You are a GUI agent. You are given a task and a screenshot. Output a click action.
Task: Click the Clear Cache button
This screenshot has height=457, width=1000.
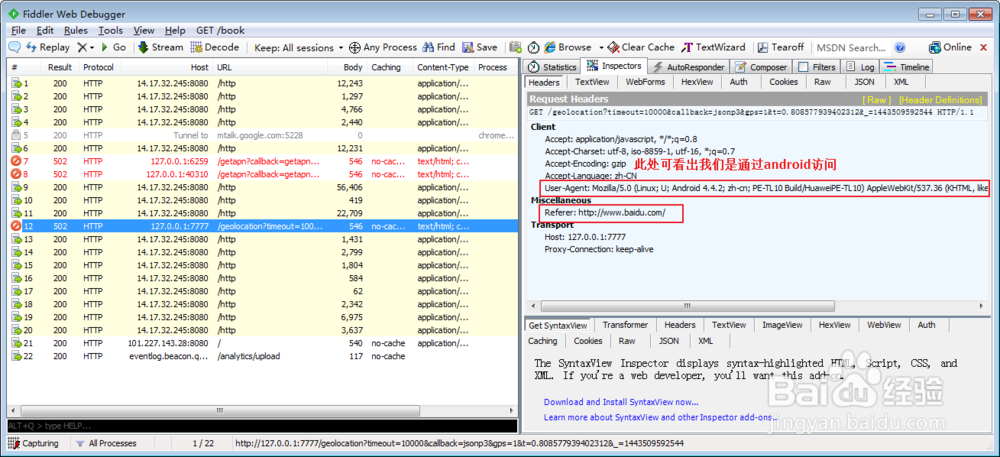[x=641, y=47]
